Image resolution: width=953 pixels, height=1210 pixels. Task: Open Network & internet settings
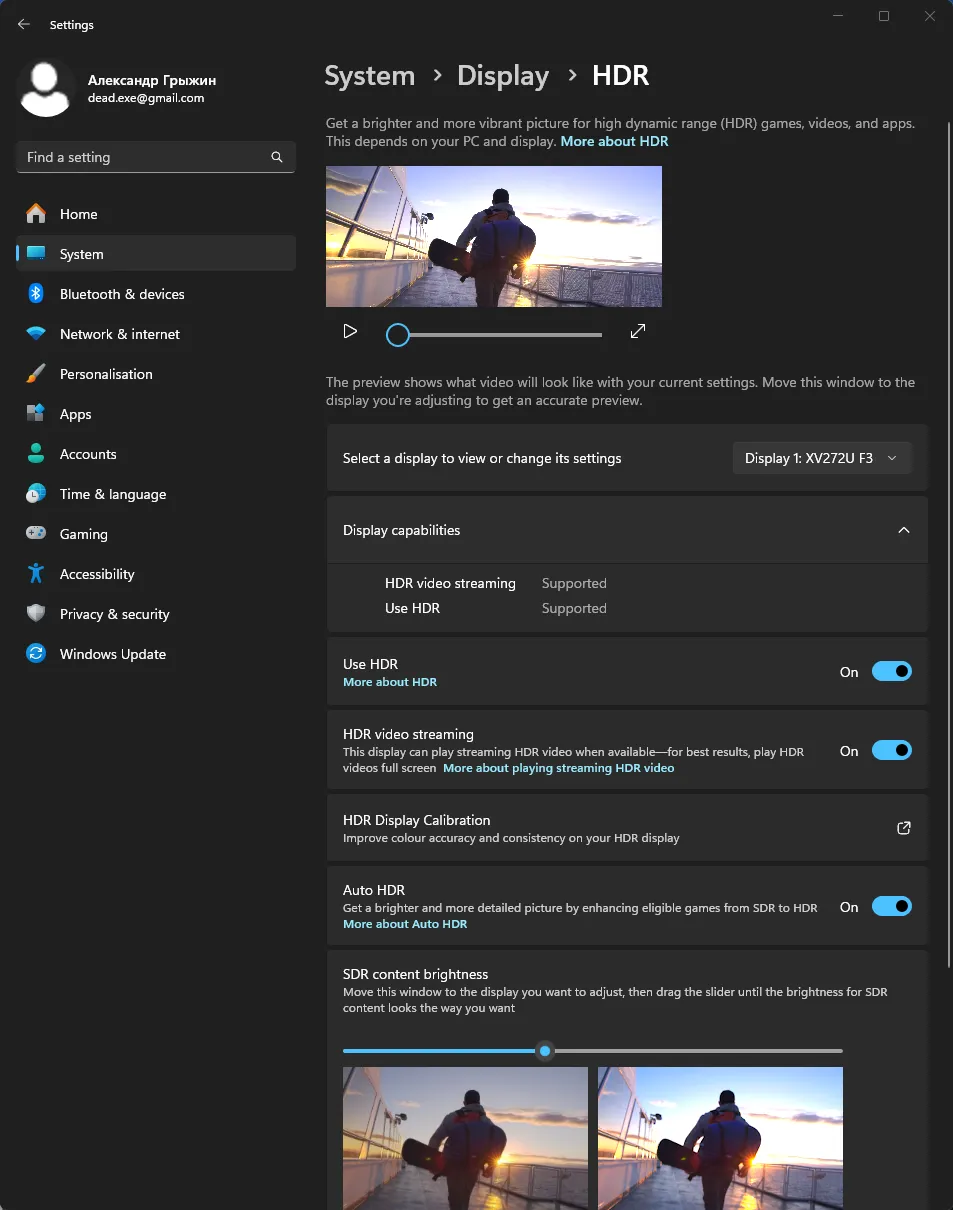click(120, 334)
